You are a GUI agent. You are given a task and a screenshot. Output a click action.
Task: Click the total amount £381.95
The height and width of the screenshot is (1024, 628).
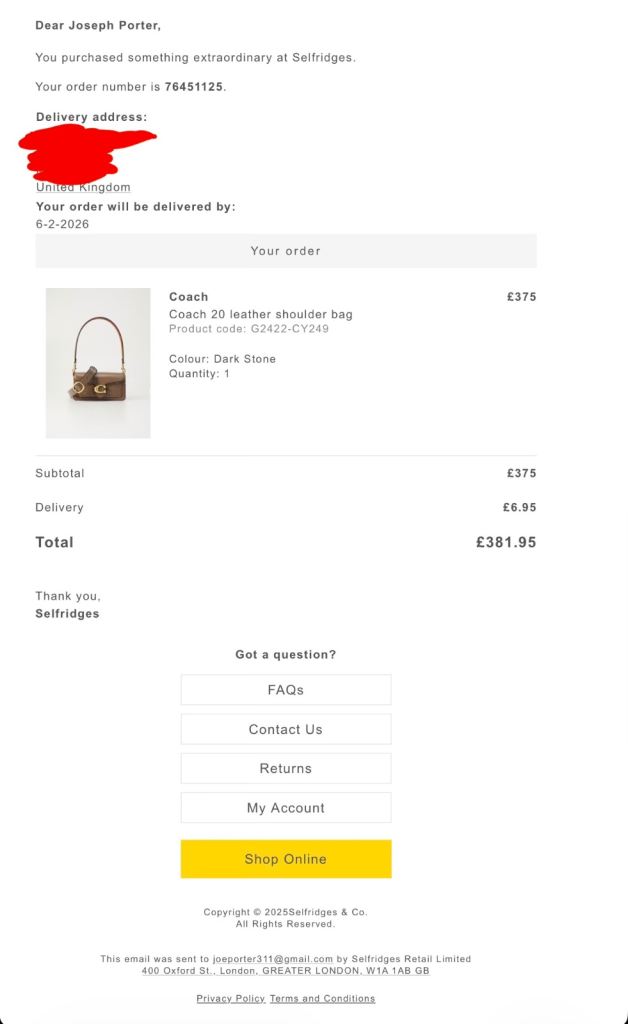coord(506,542)
